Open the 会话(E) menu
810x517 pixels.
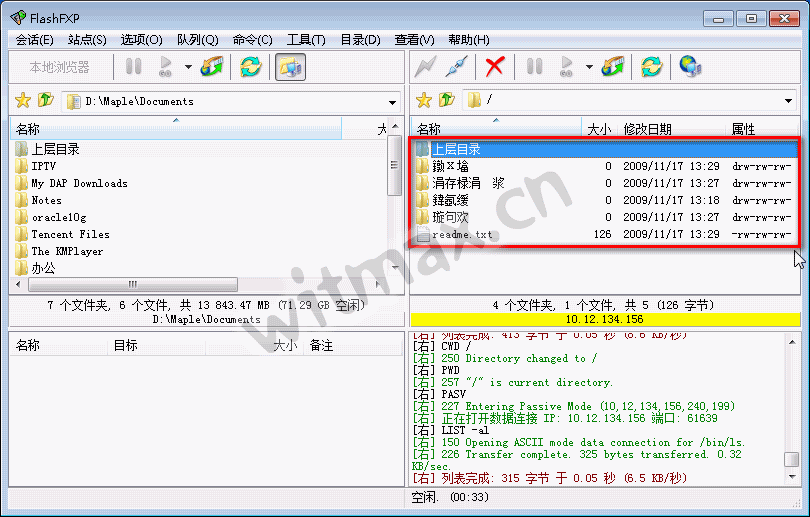pyautogui.click(x=34, y=40)
